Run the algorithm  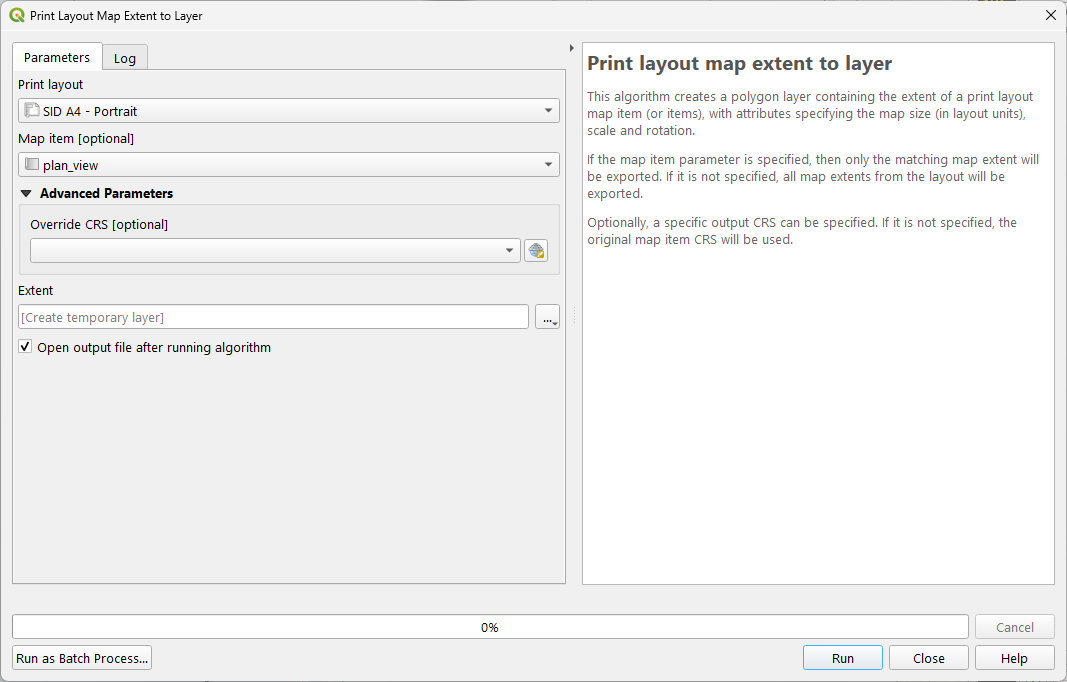[x=842, y=657]
